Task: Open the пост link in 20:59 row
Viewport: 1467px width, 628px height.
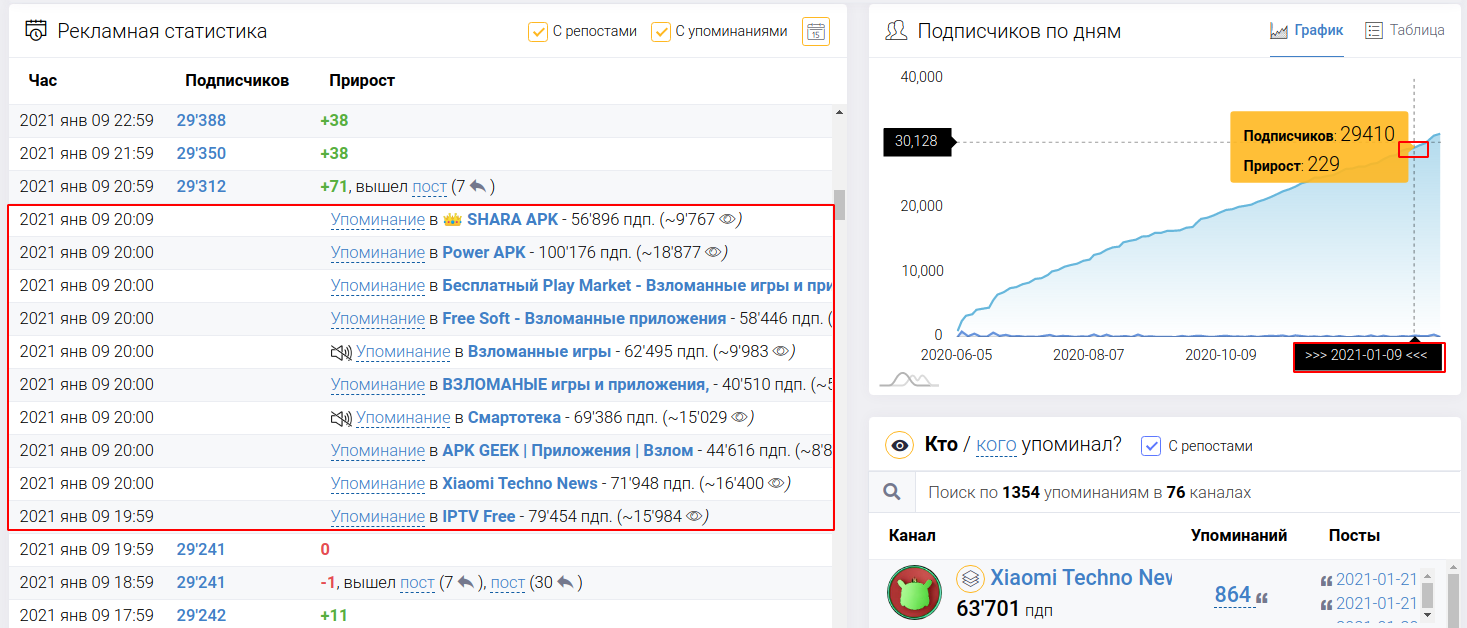Action: coord(429,186)
